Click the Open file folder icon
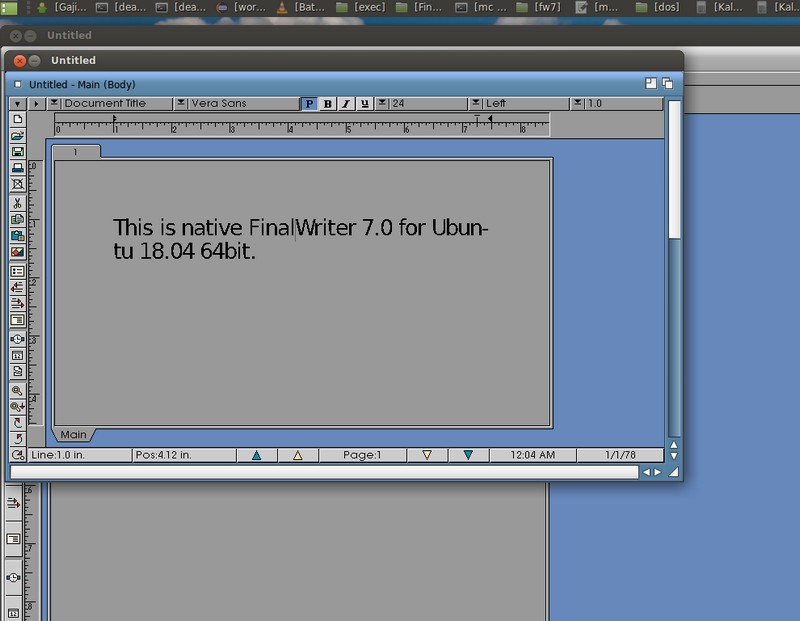 [17, 135]
